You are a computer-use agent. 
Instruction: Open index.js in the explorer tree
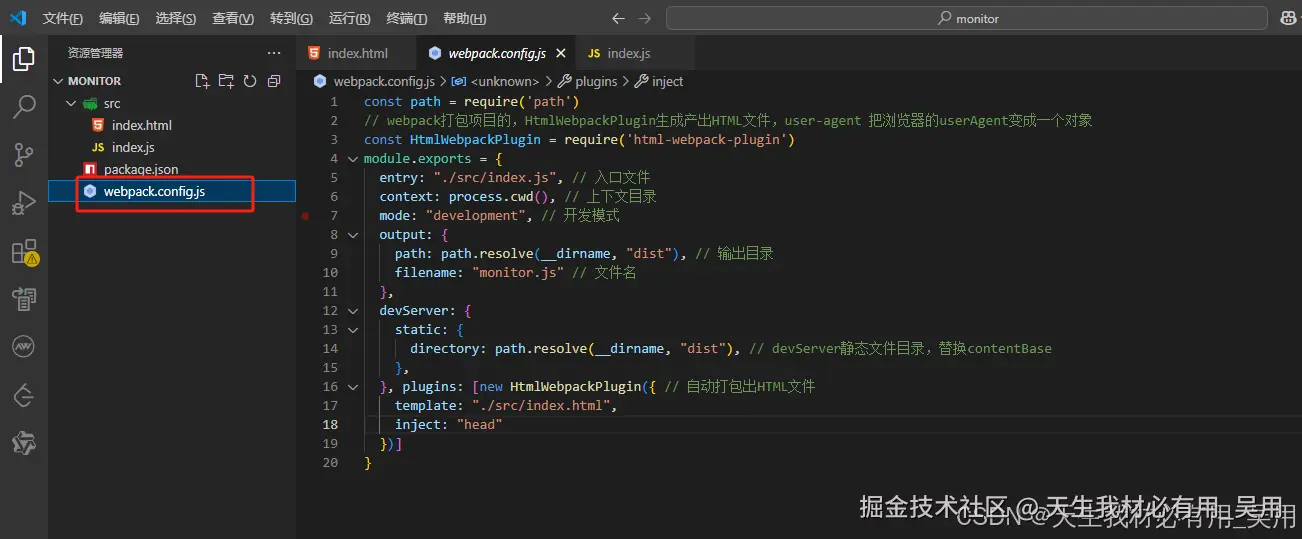click(133, 147)
